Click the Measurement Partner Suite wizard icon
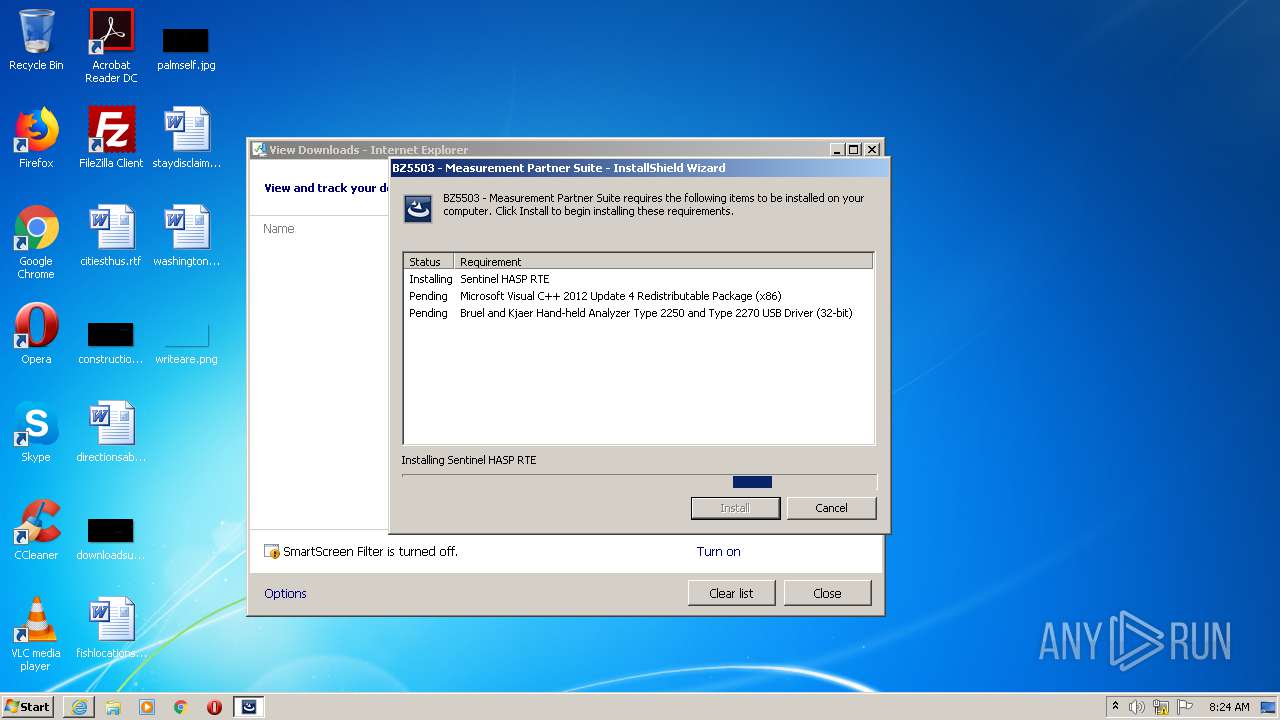 pyautogui.click(x=418, y=208)
